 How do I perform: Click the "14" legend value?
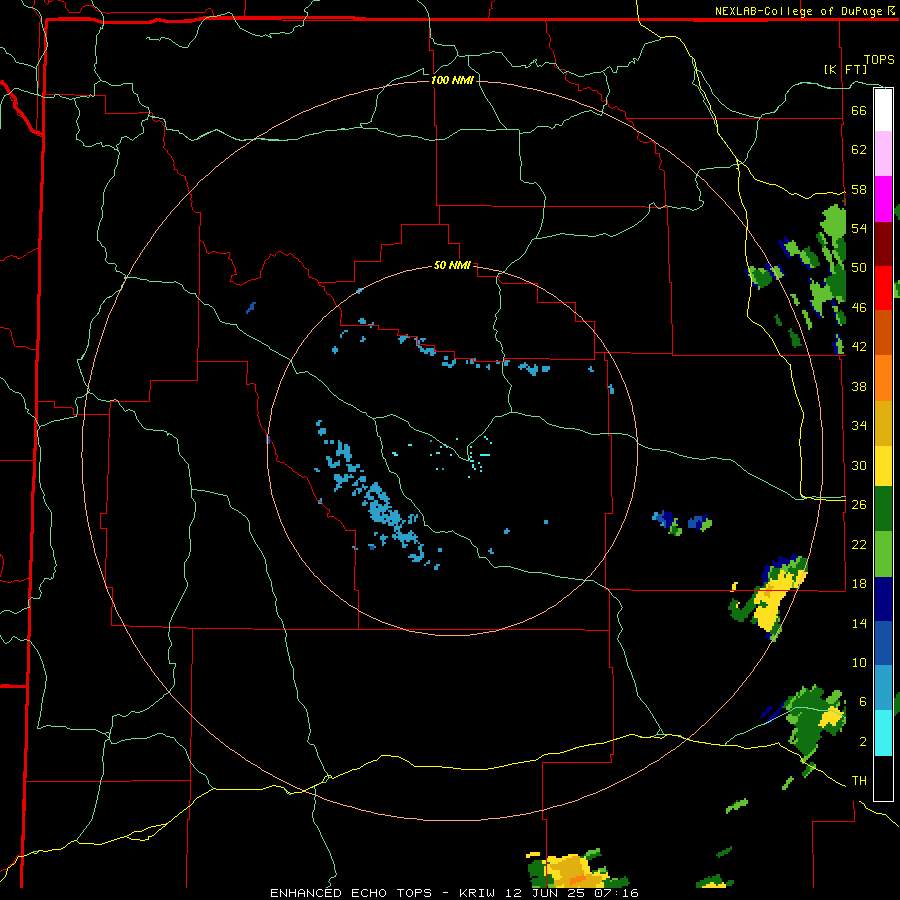[x=859, y=623]
